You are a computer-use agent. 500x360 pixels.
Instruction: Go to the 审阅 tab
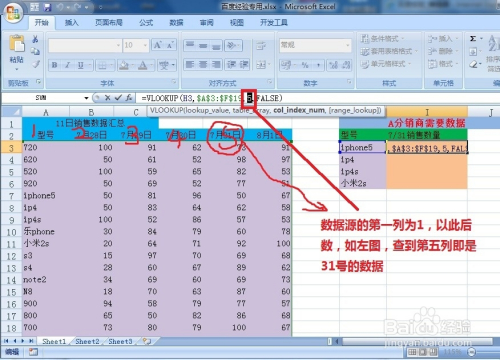pos(207,22)
